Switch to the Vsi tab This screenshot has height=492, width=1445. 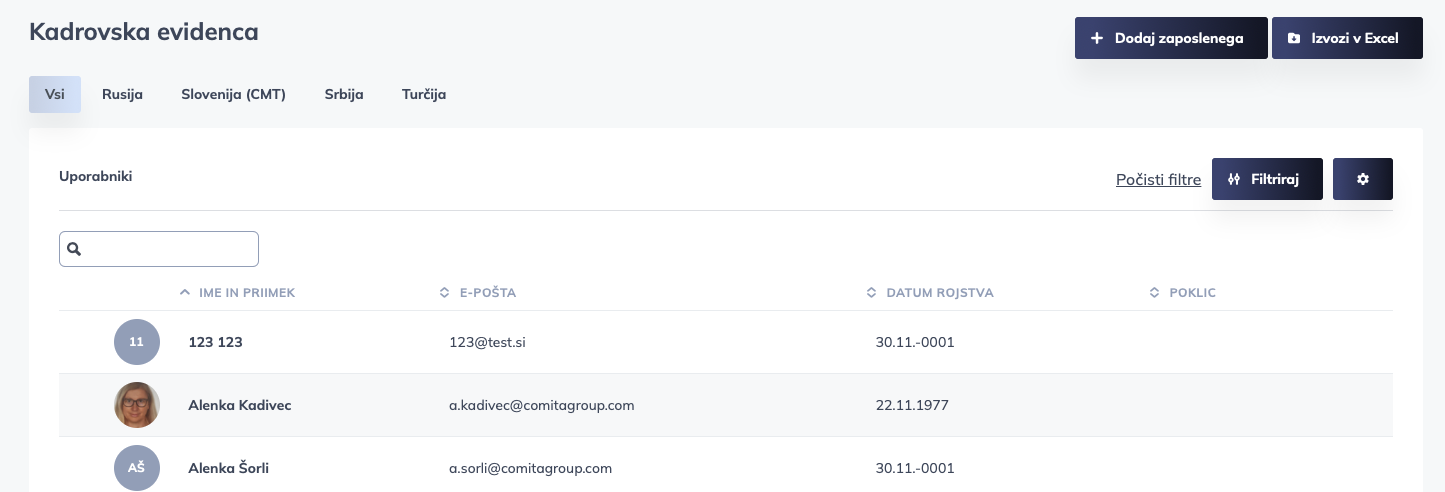click(55, 95)
